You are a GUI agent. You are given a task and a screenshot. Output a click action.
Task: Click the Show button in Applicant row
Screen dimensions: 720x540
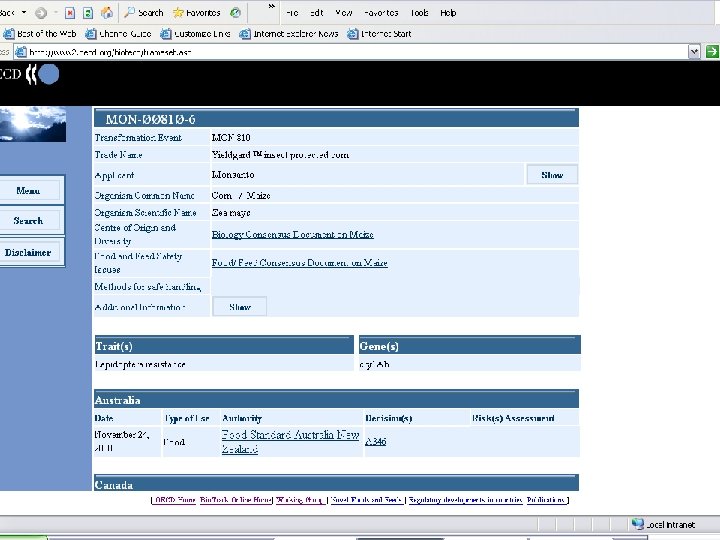coord(552,174)
